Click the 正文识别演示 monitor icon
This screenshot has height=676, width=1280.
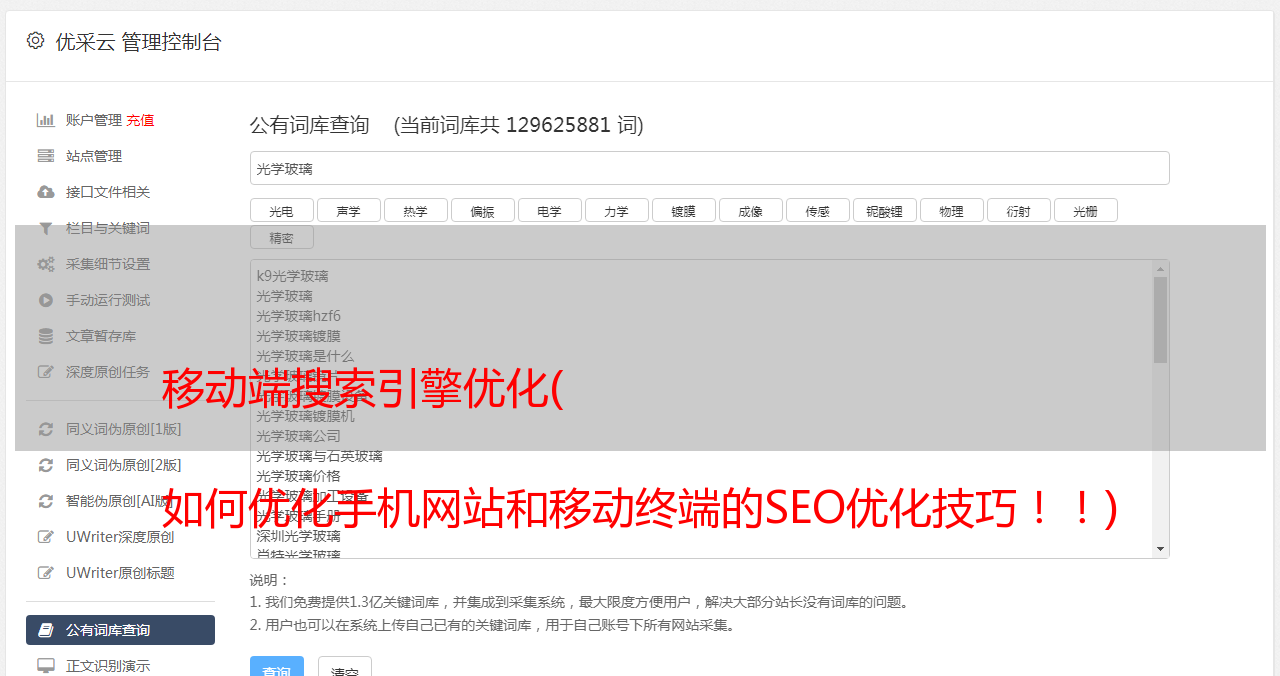coord(45,666)
